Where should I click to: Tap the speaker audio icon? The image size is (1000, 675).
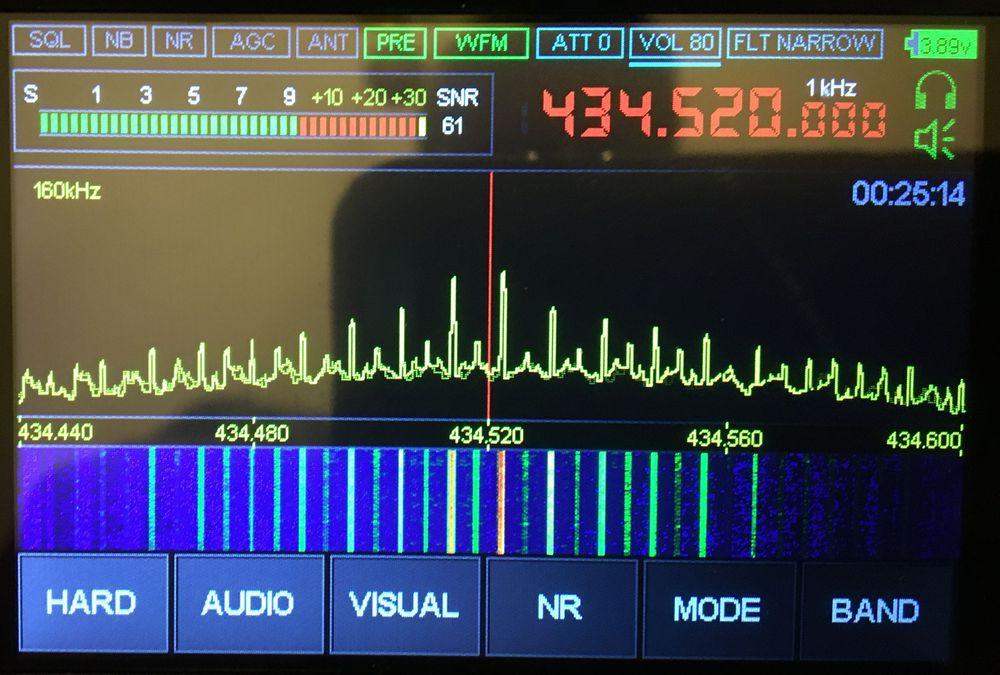coord(935,138)
